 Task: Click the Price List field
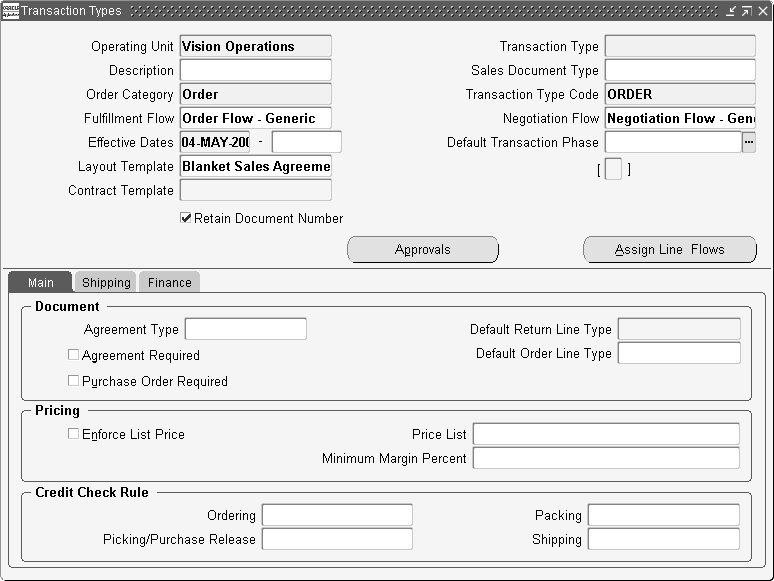(x=606, y=434)
